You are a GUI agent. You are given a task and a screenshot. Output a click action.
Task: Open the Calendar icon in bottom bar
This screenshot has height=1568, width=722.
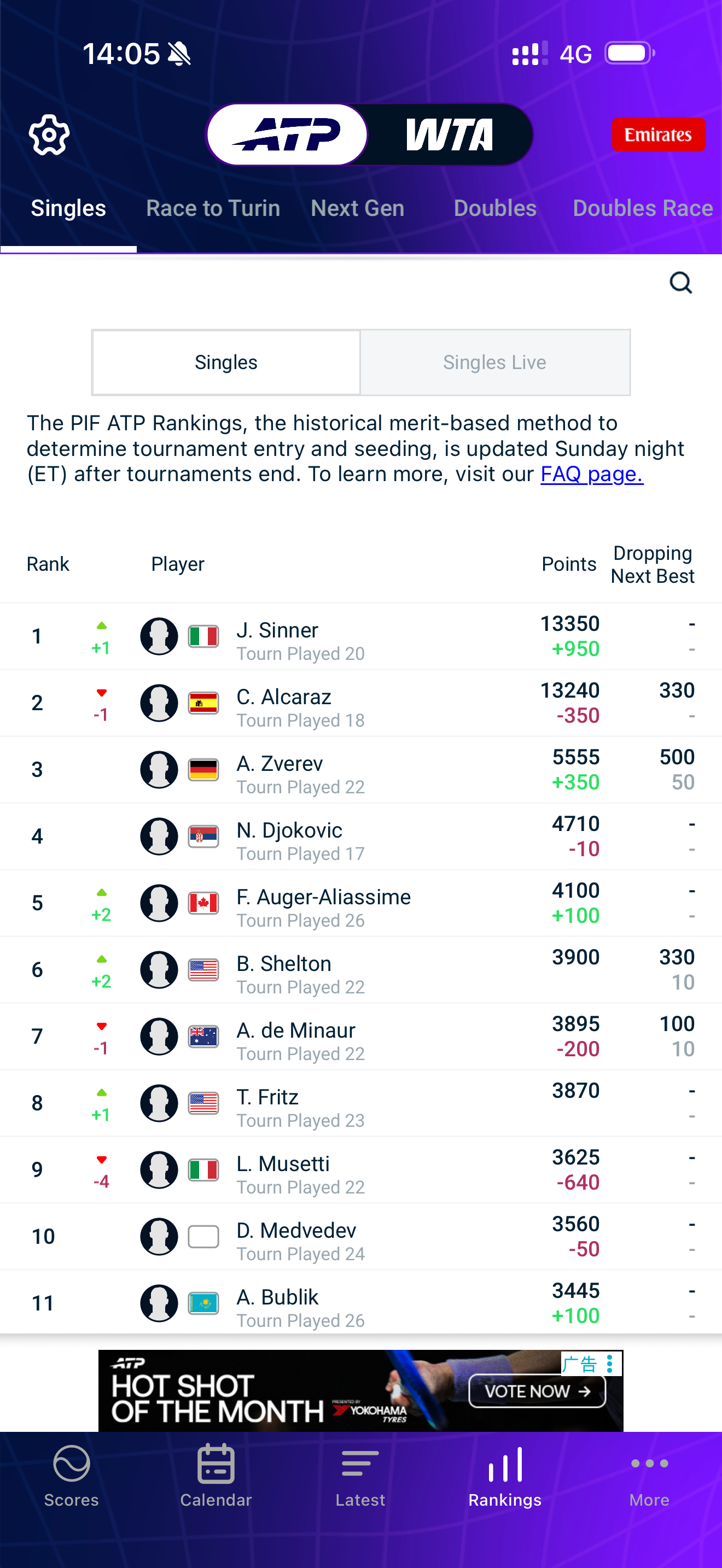[x=216, y=1462]
